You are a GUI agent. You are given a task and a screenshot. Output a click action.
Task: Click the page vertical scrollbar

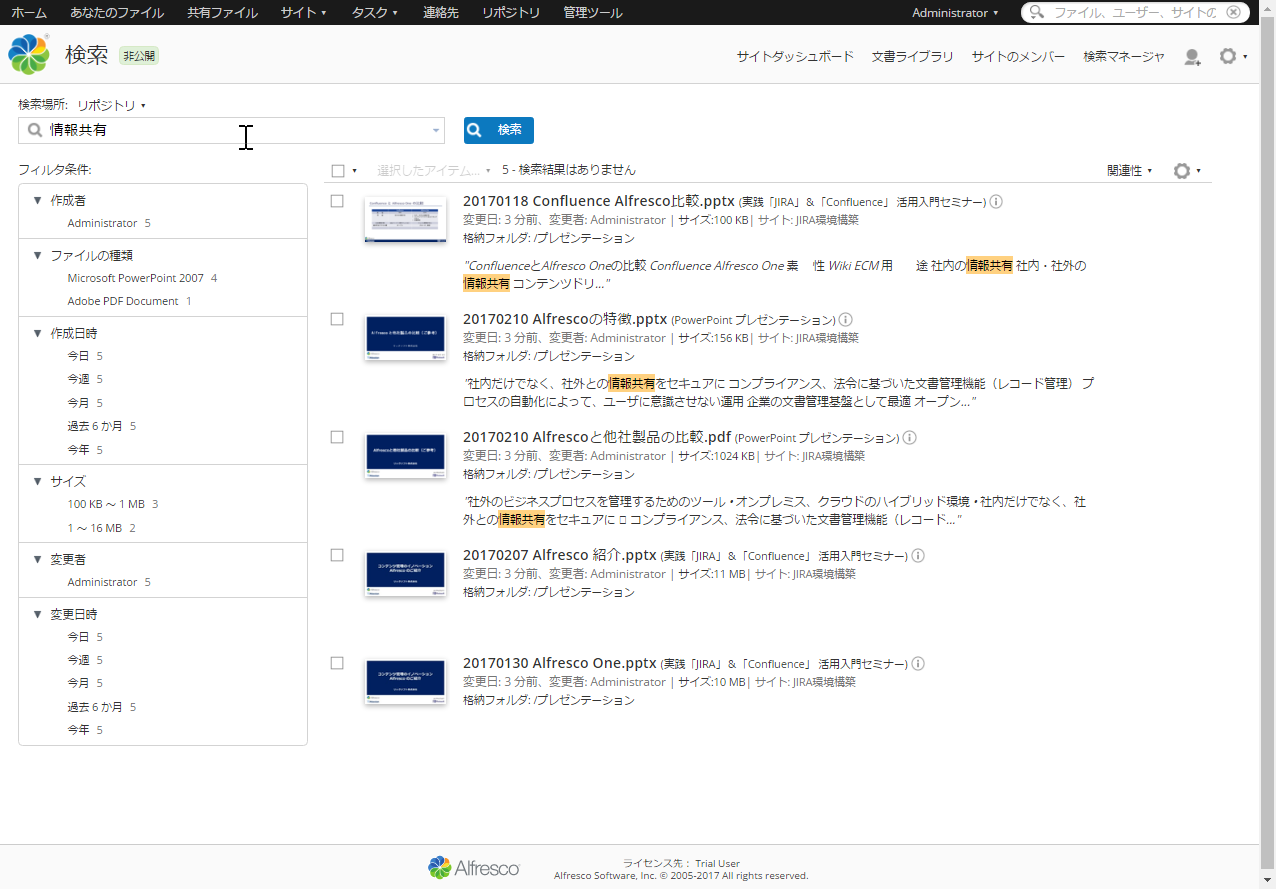click(1268, 444)
